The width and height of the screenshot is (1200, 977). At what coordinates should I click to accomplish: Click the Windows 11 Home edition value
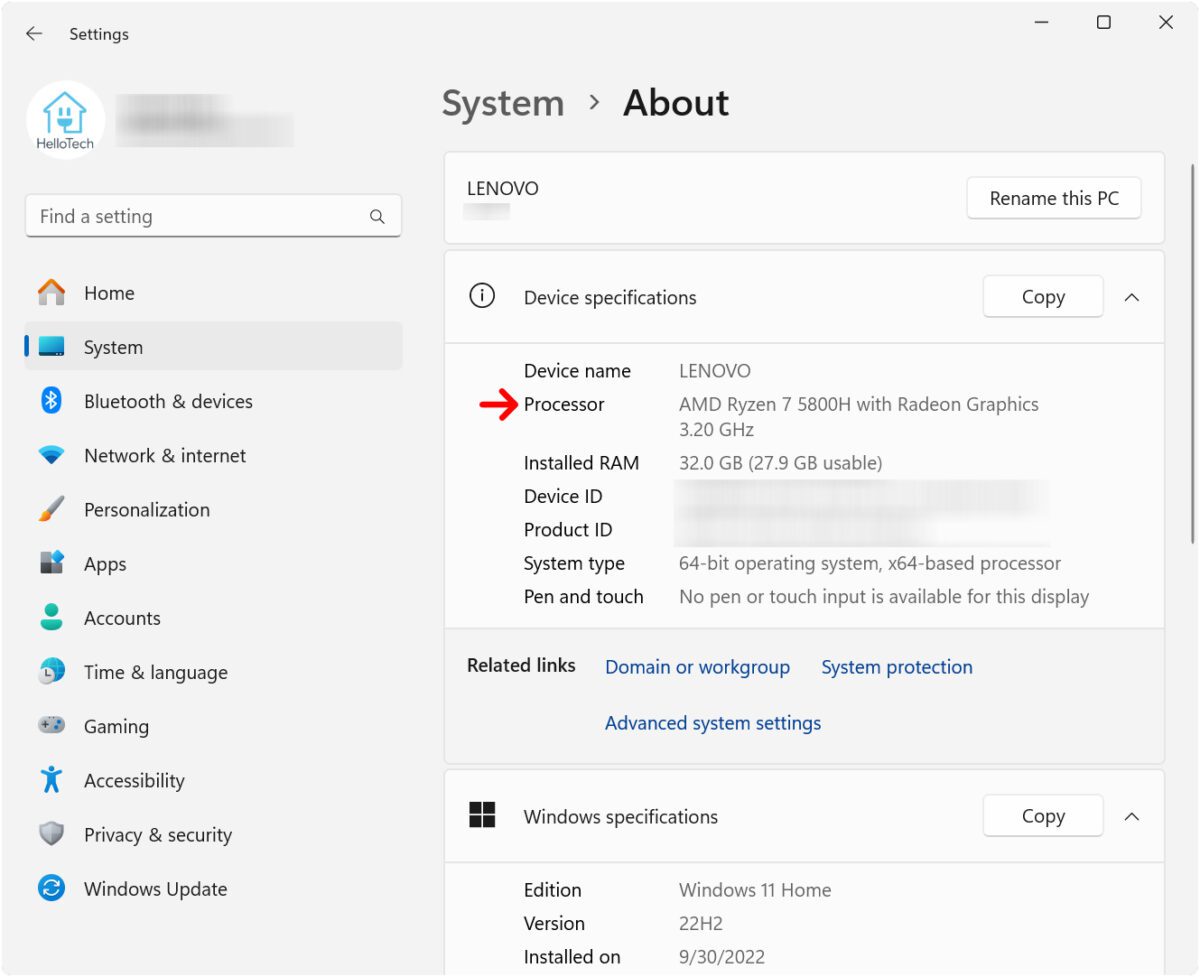point(755,890)
